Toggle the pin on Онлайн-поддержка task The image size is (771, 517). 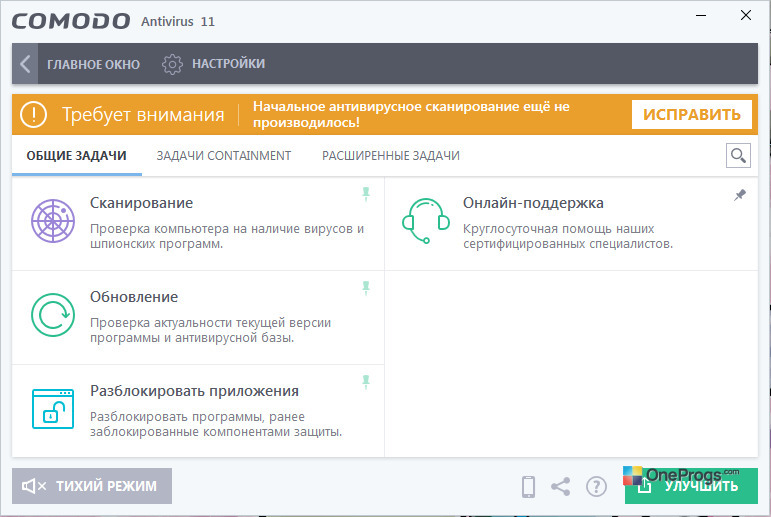tap(740, 195)
